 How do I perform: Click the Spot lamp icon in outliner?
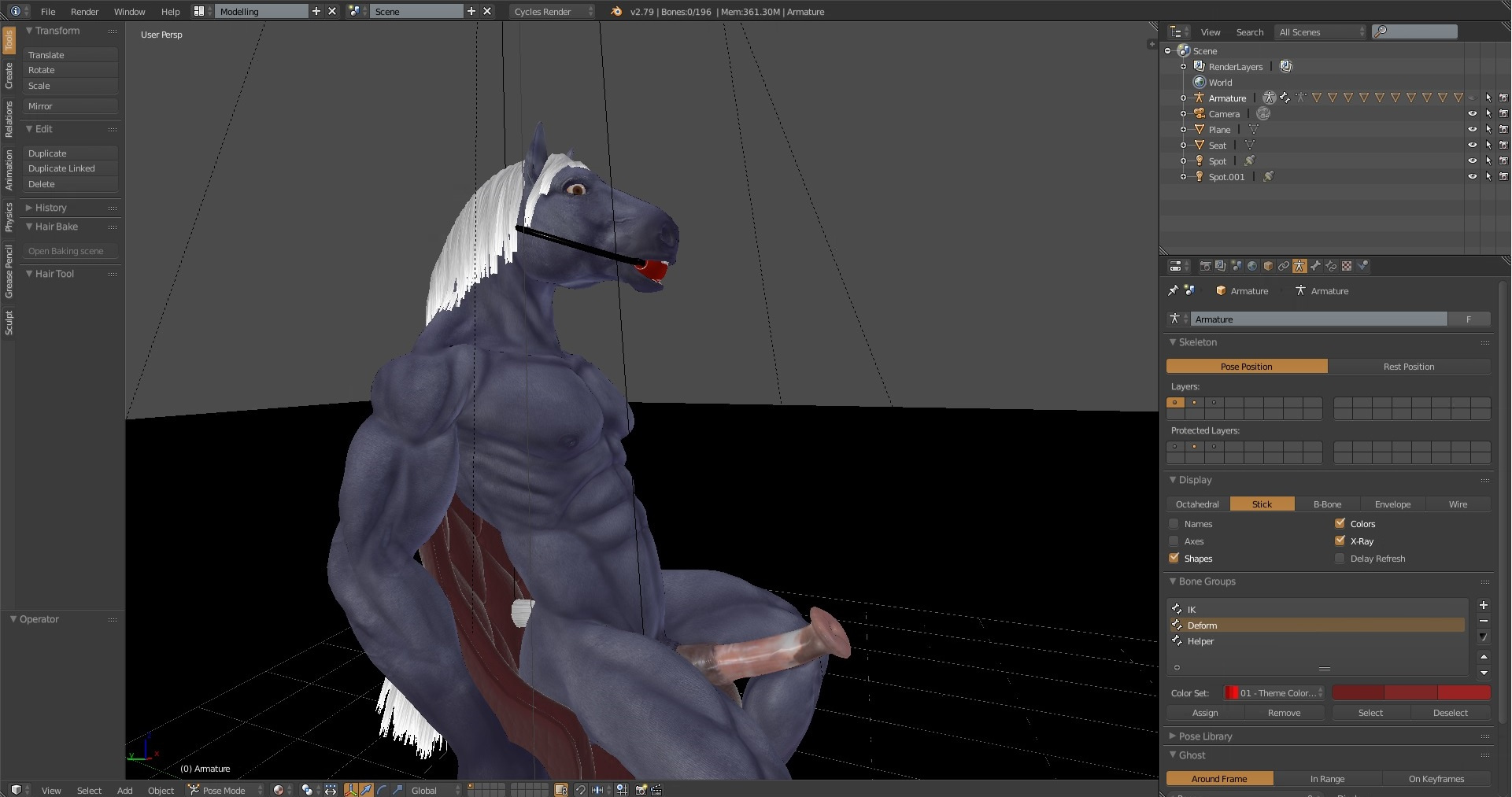click(1200, 161)
